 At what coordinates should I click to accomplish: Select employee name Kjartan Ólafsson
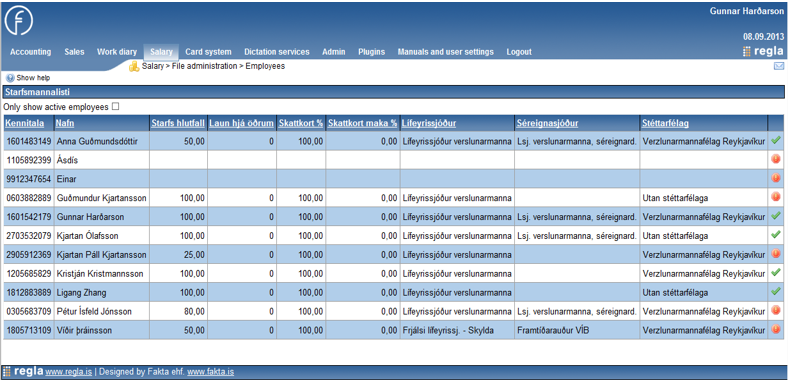[88, 236]
